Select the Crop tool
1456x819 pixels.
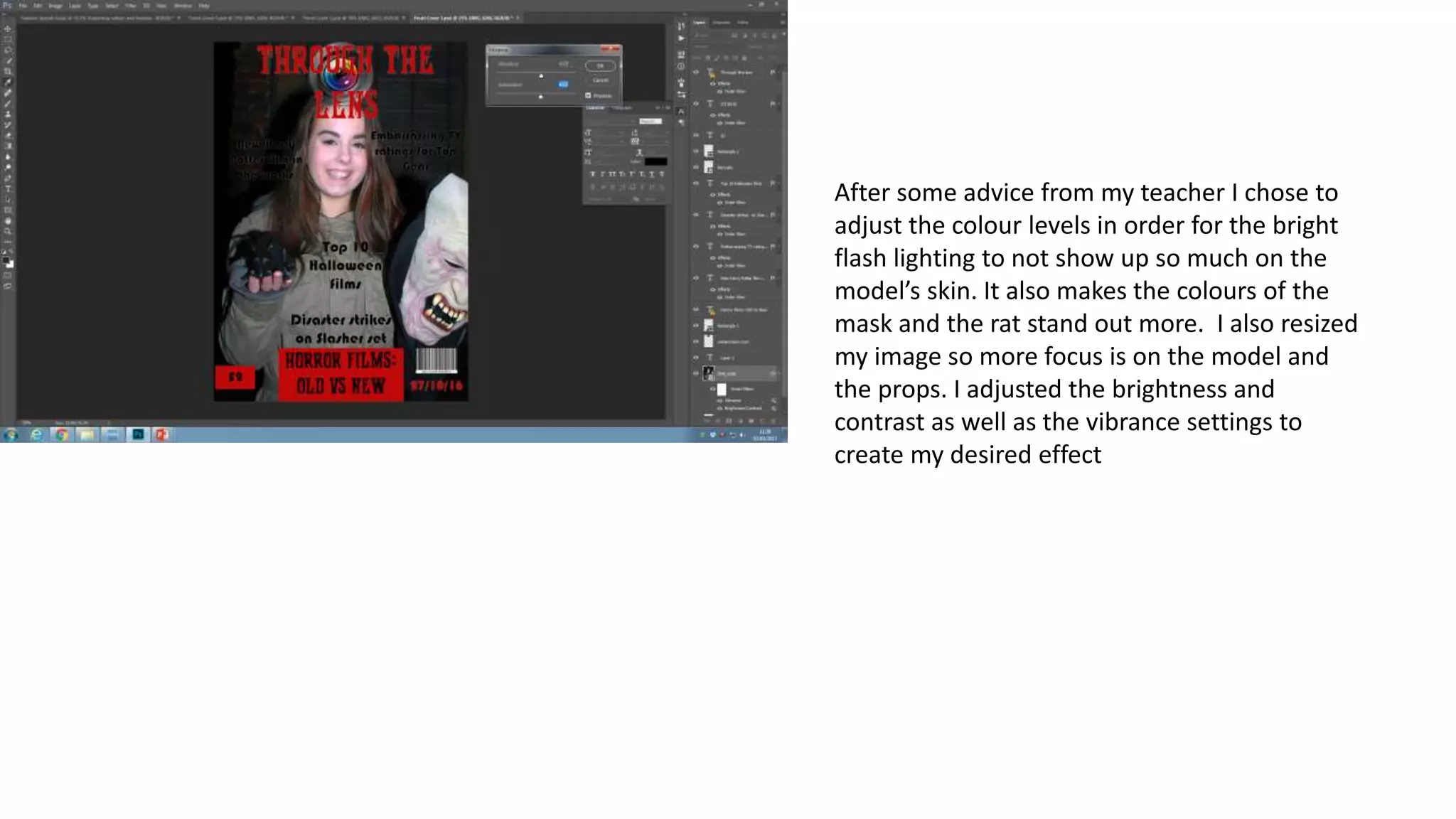[8, 71]
